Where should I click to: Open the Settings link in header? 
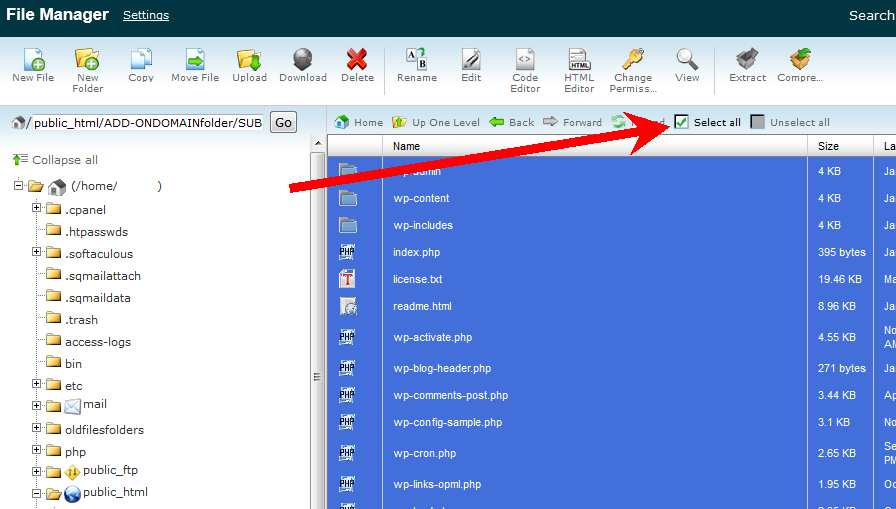(x=146, y=15)
